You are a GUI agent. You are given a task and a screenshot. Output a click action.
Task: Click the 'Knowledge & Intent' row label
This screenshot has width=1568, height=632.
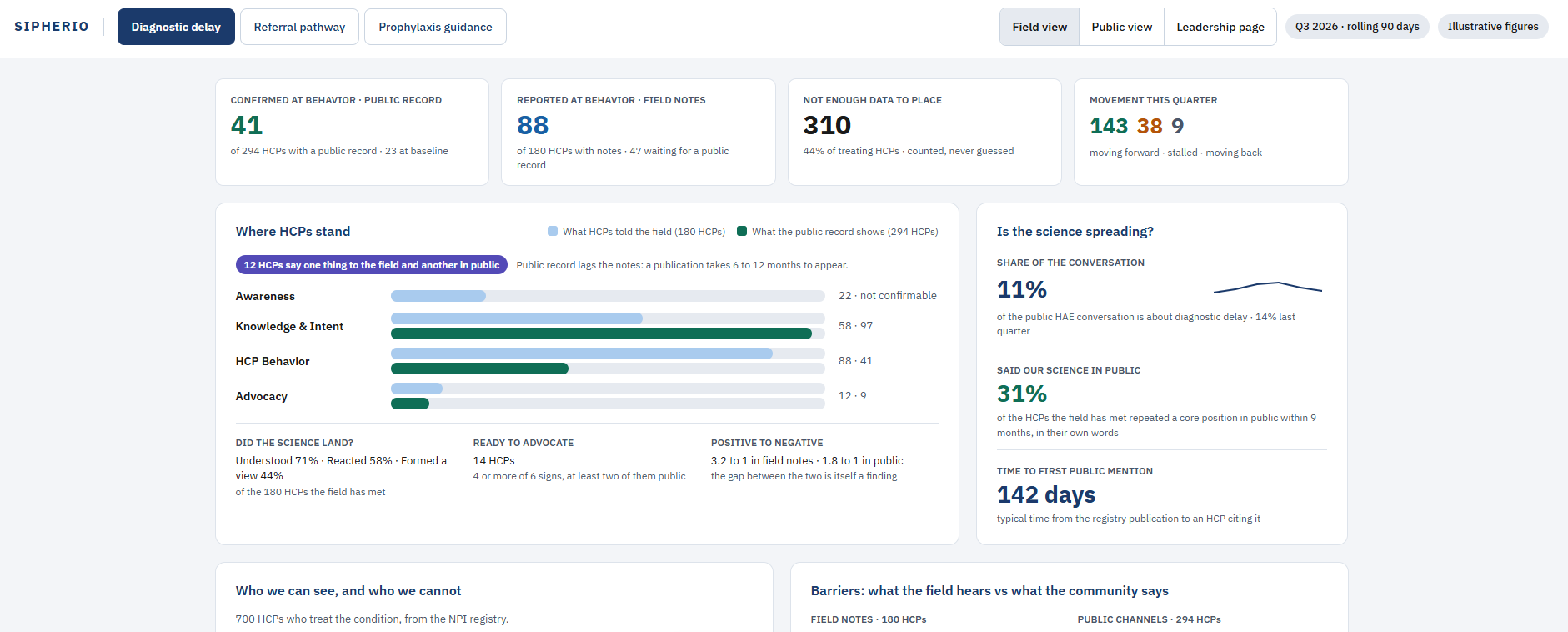pos(289,326)
